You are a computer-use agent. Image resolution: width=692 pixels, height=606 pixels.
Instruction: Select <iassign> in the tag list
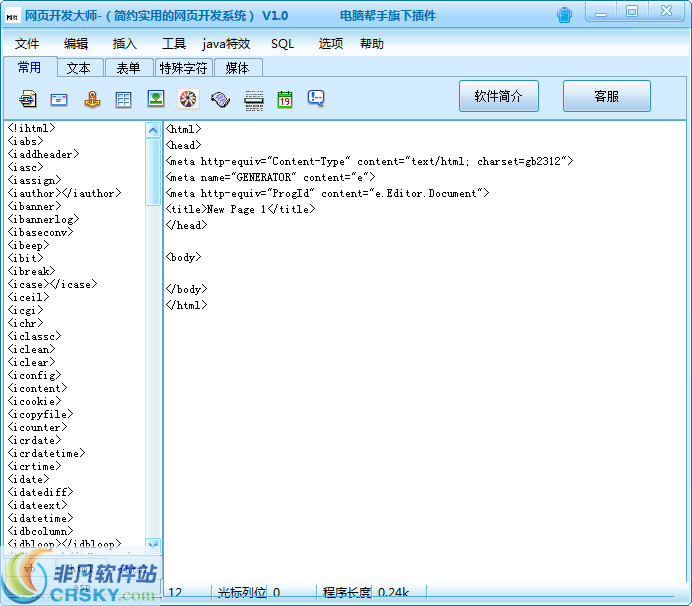(x=34, y=180)
